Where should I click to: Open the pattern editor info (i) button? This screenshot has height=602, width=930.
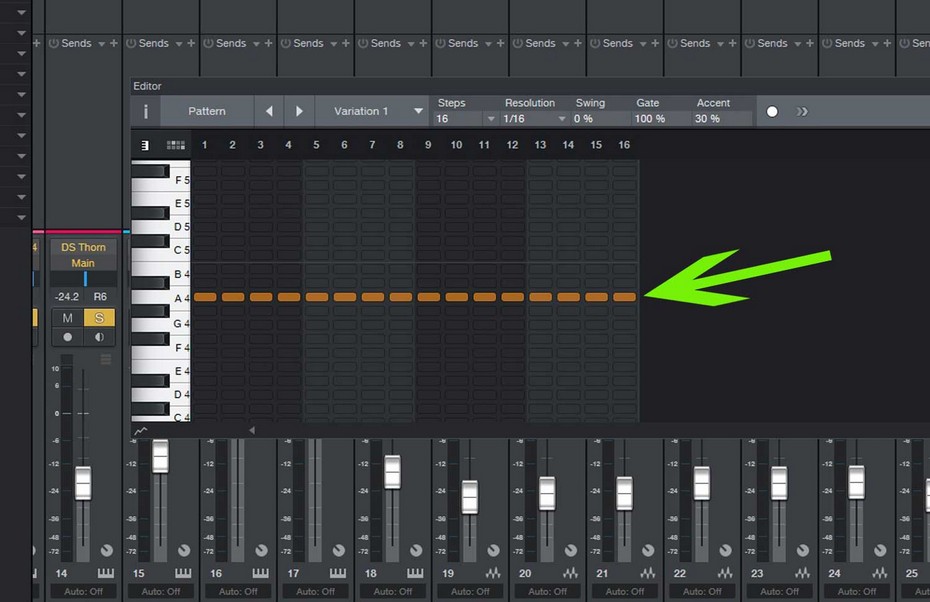click(x=146, y=111)
